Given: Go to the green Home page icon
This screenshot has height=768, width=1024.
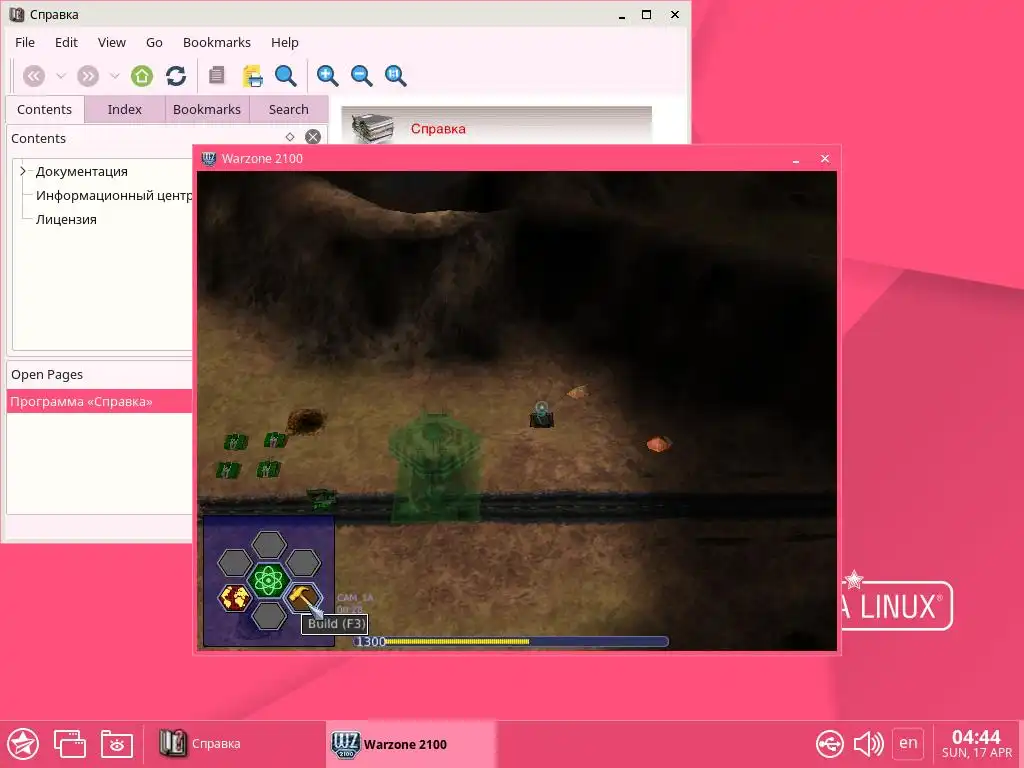Looking at the screenshot, I should 142,76.
